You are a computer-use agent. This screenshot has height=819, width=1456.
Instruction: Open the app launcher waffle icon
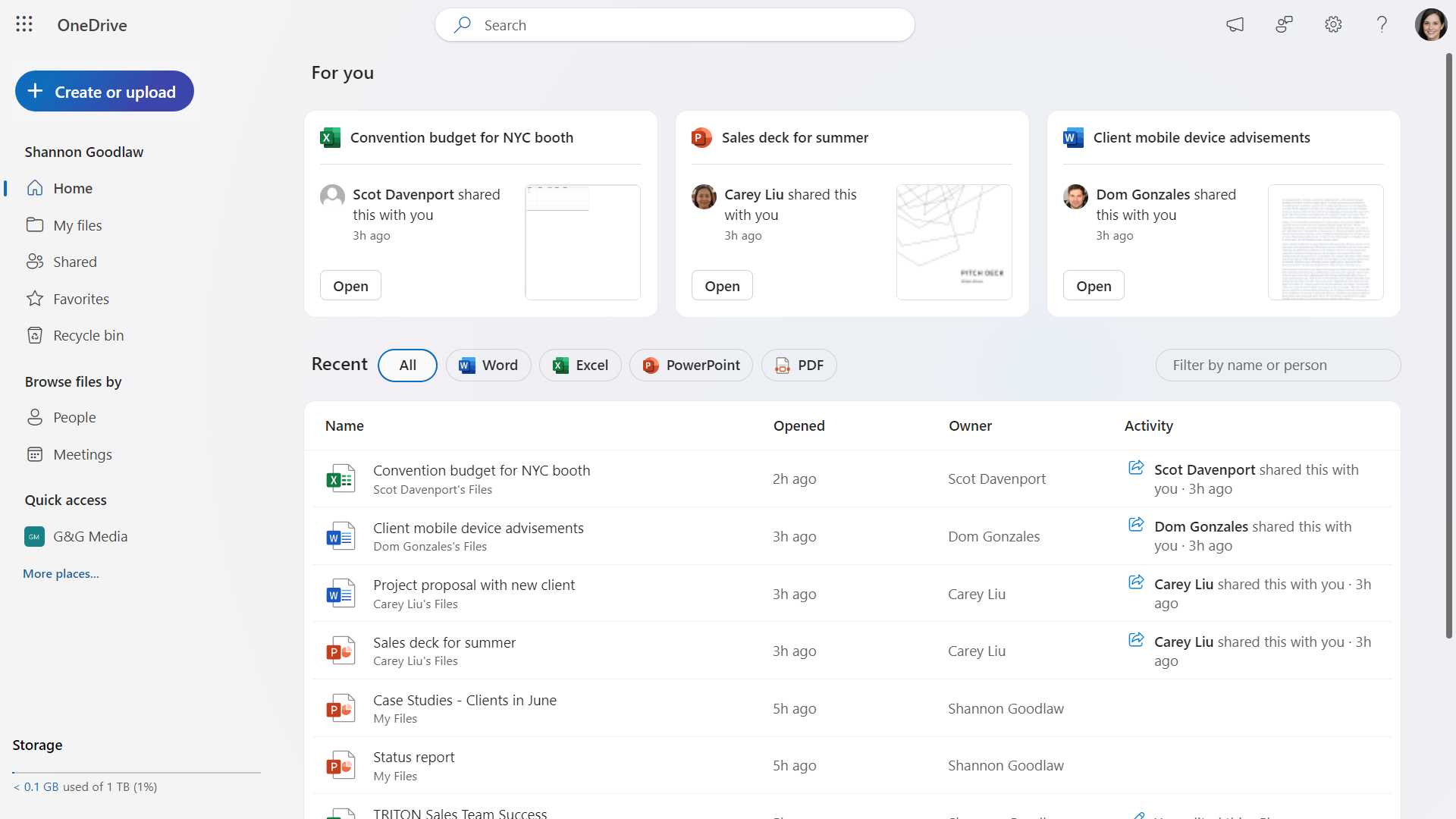coord(24,24)
